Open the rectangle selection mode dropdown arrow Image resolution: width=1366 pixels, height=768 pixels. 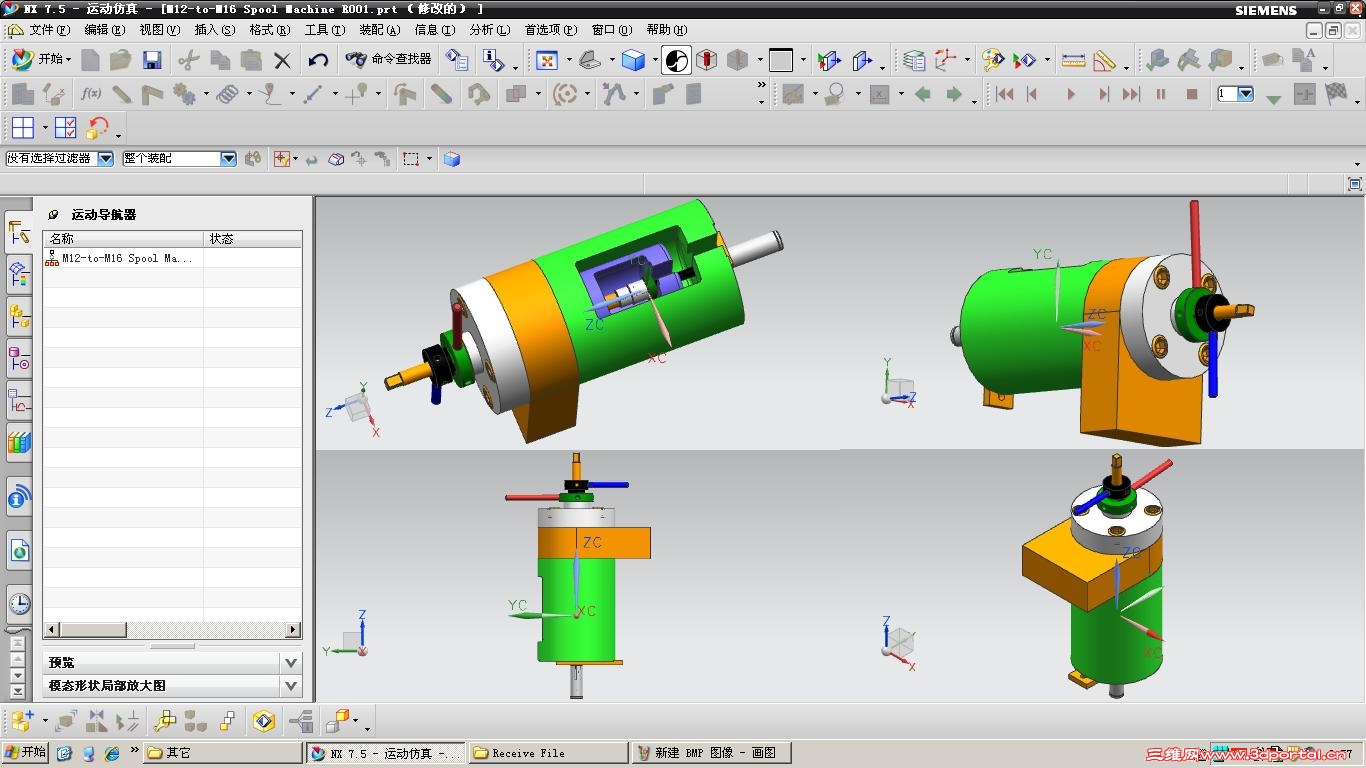pos(430,159)
